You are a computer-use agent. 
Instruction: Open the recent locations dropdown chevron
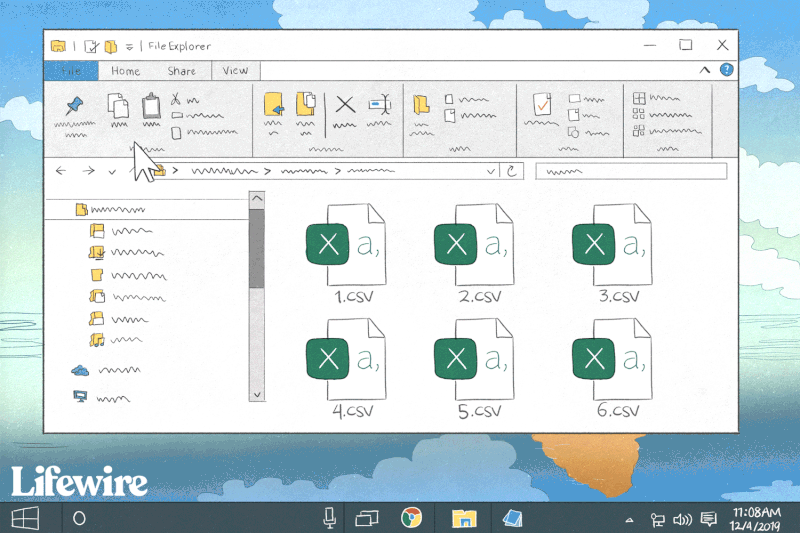coord(112,172)
